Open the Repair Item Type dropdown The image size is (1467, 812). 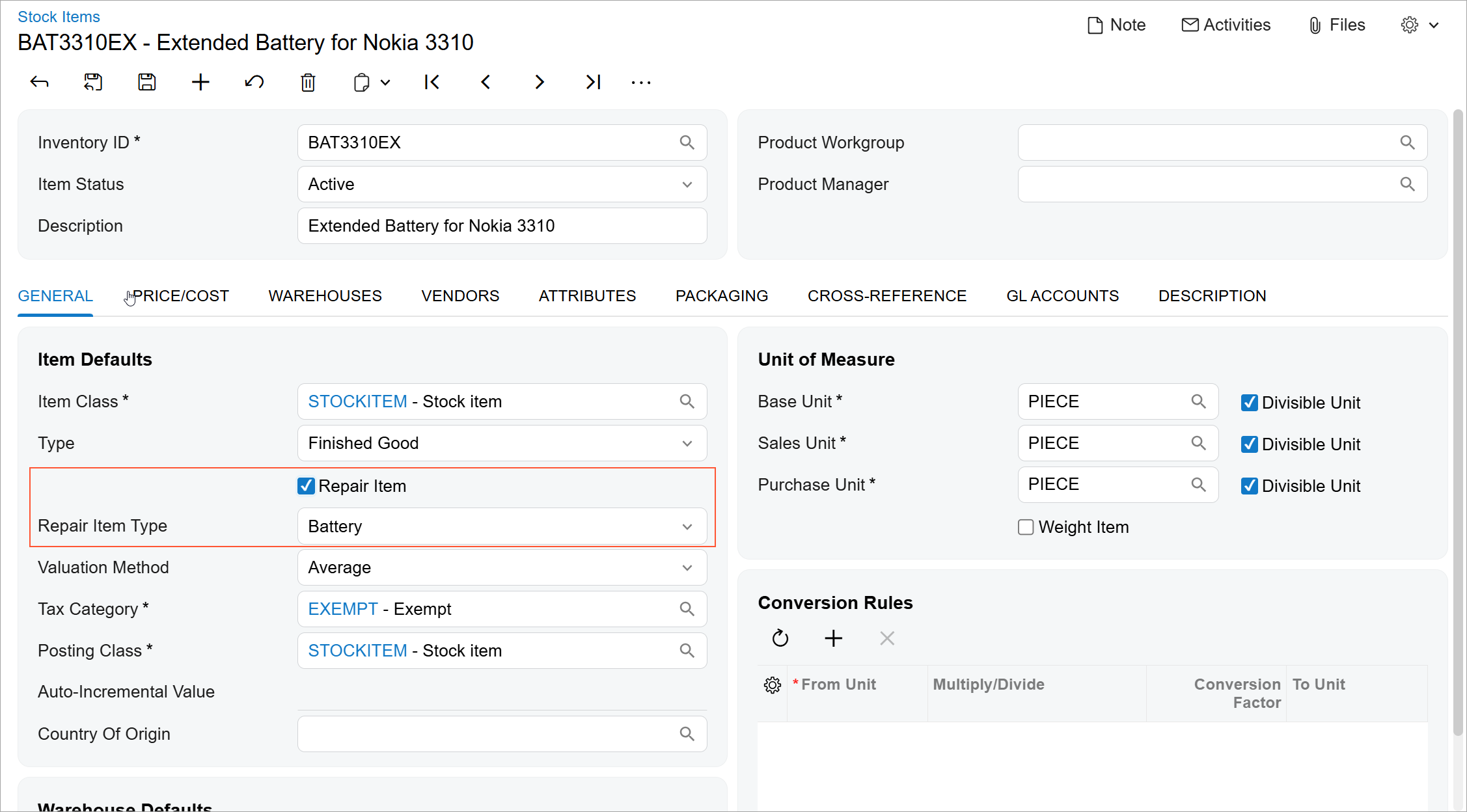coord(687,526)
